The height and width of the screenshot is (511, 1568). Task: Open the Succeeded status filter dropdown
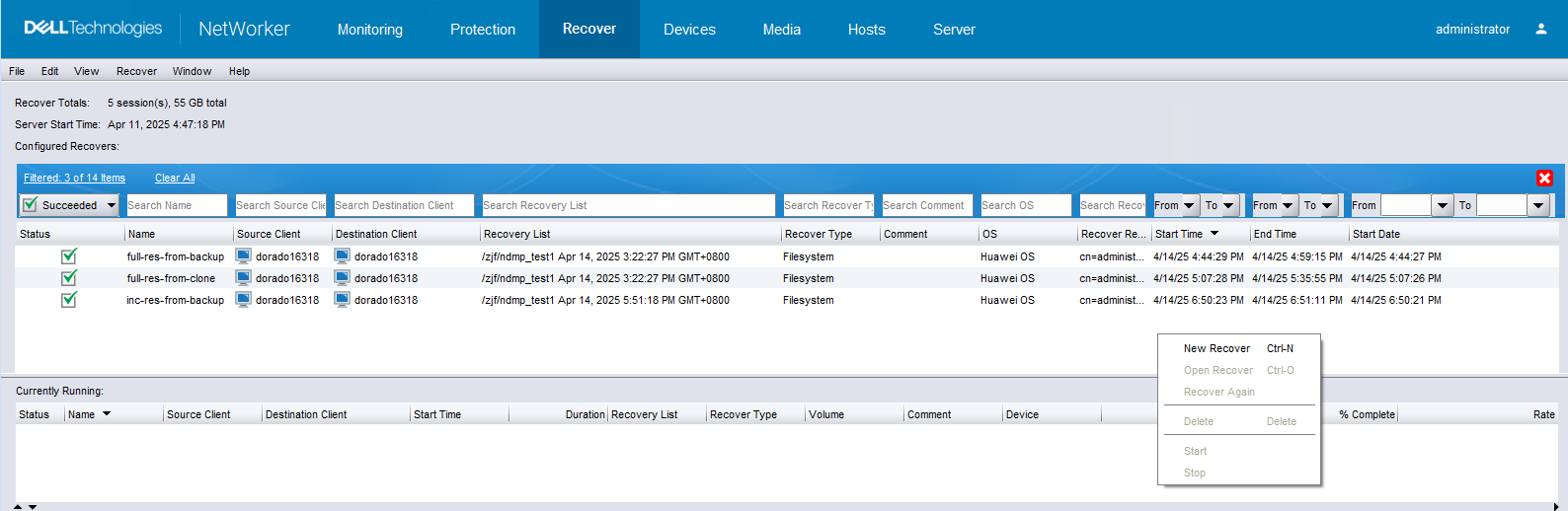(x=111, y=205)
